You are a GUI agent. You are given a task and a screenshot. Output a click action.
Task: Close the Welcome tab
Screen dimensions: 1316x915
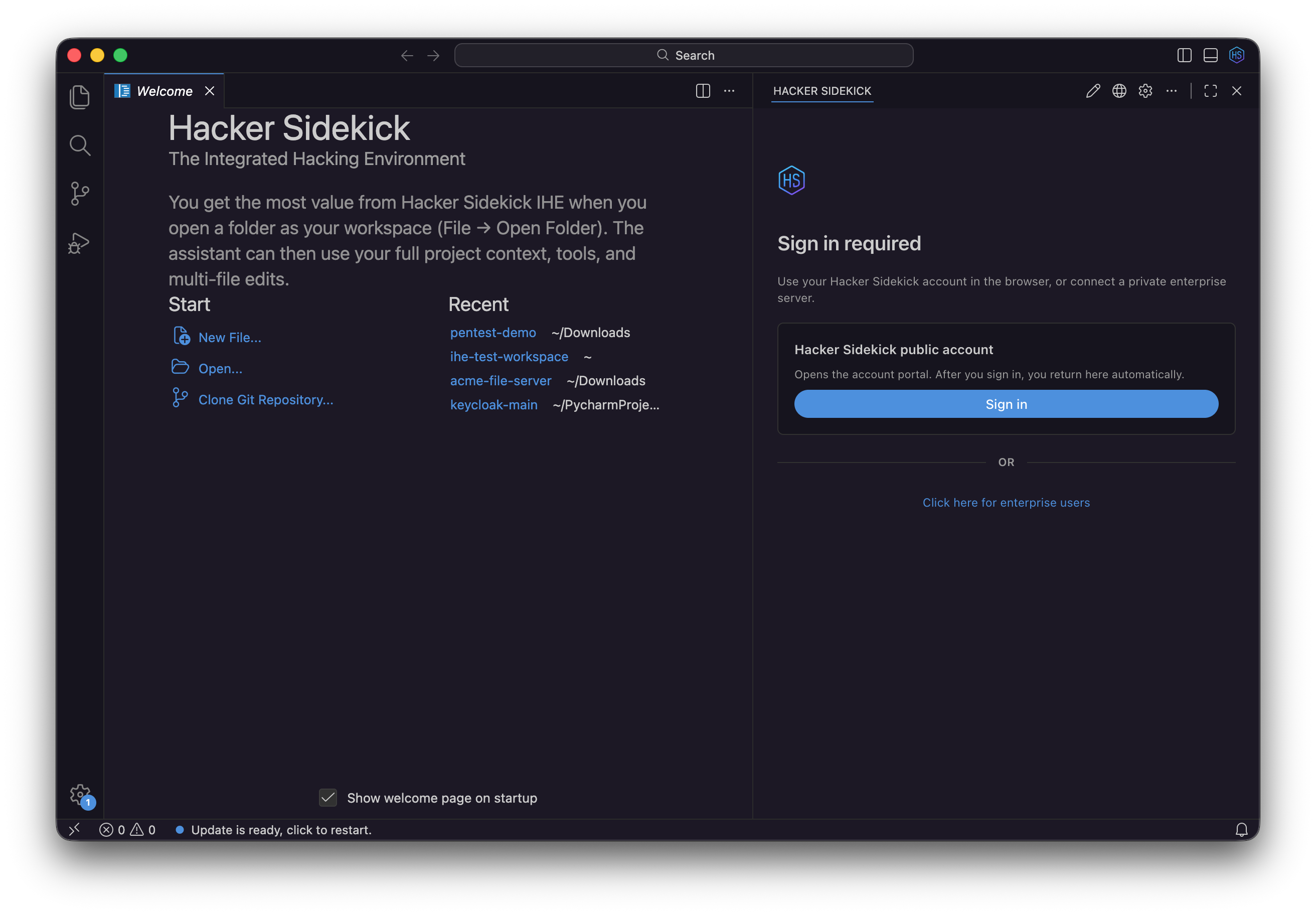tap(210, 91)
